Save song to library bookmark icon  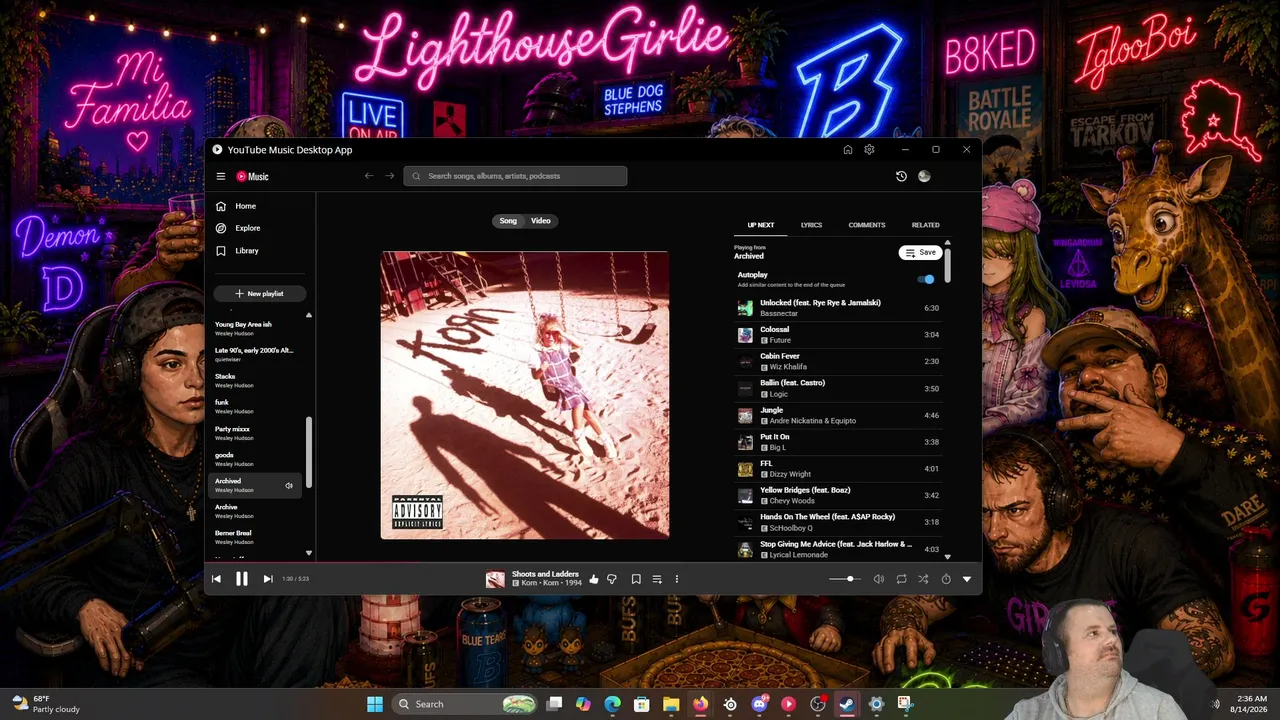click(635, 579)
